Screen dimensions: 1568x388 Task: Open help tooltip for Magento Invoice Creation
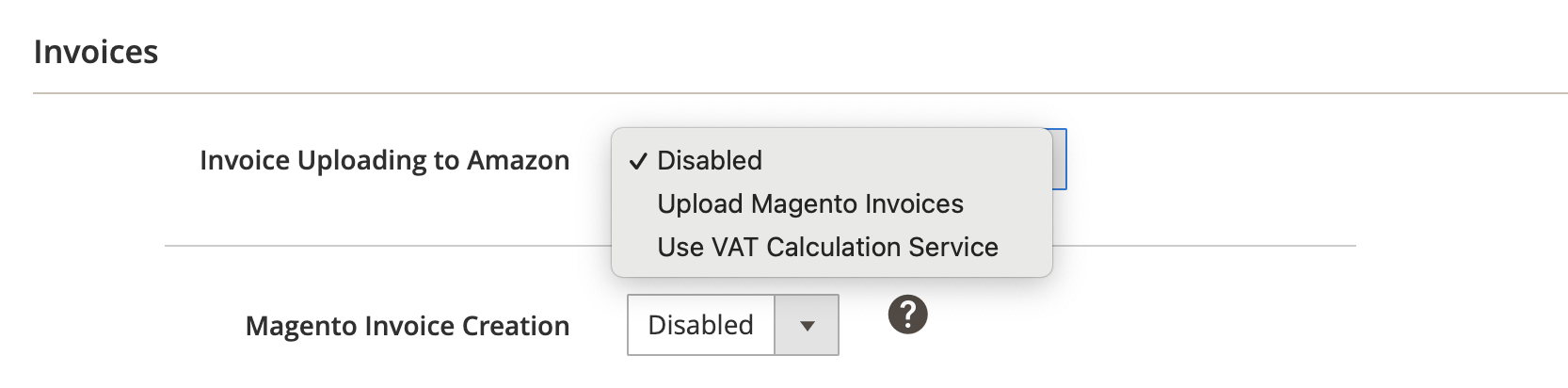(x=907, y=315)
